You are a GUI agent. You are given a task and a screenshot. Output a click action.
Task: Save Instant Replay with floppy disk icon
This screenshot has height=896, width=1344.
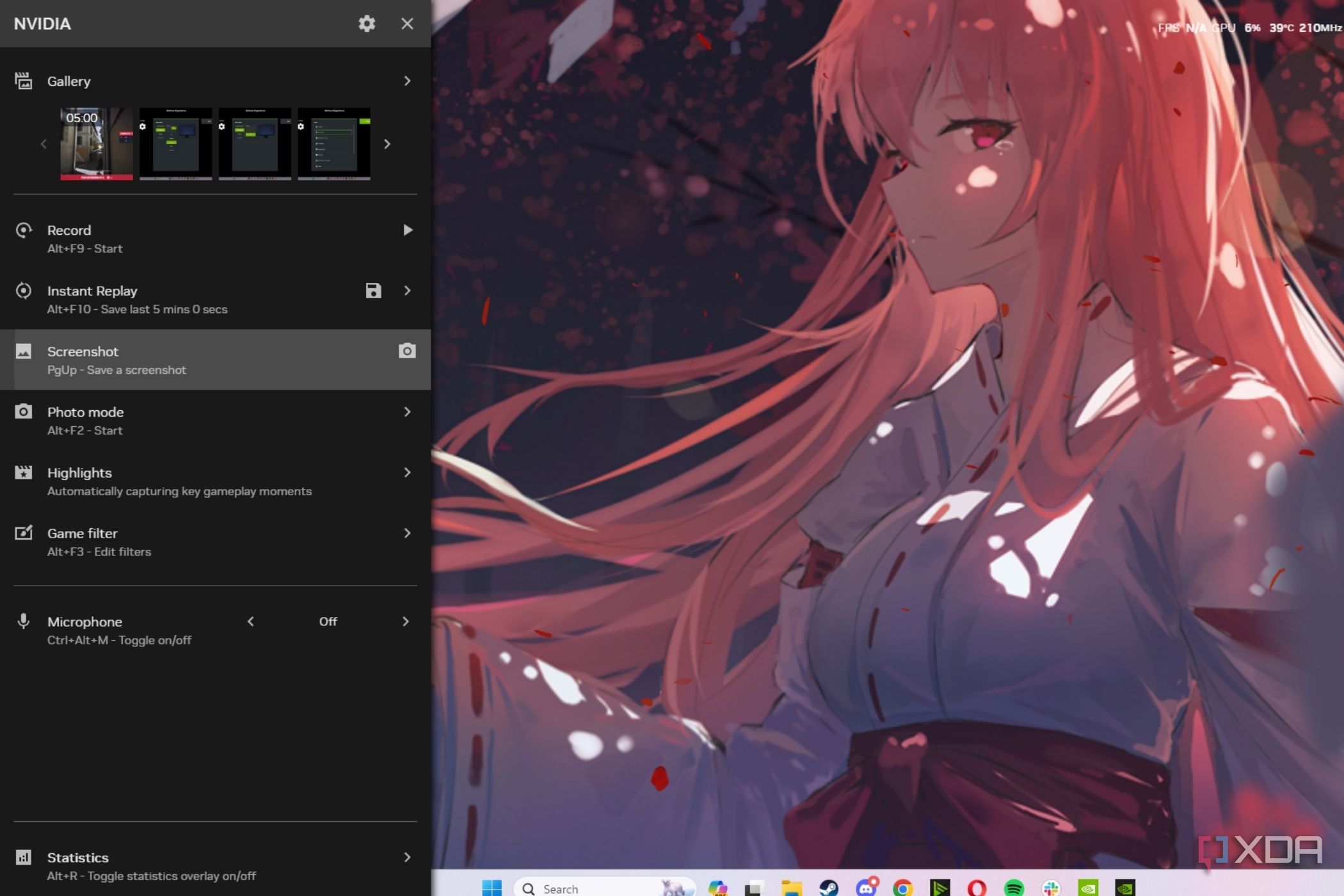click(x=373, y=291)
